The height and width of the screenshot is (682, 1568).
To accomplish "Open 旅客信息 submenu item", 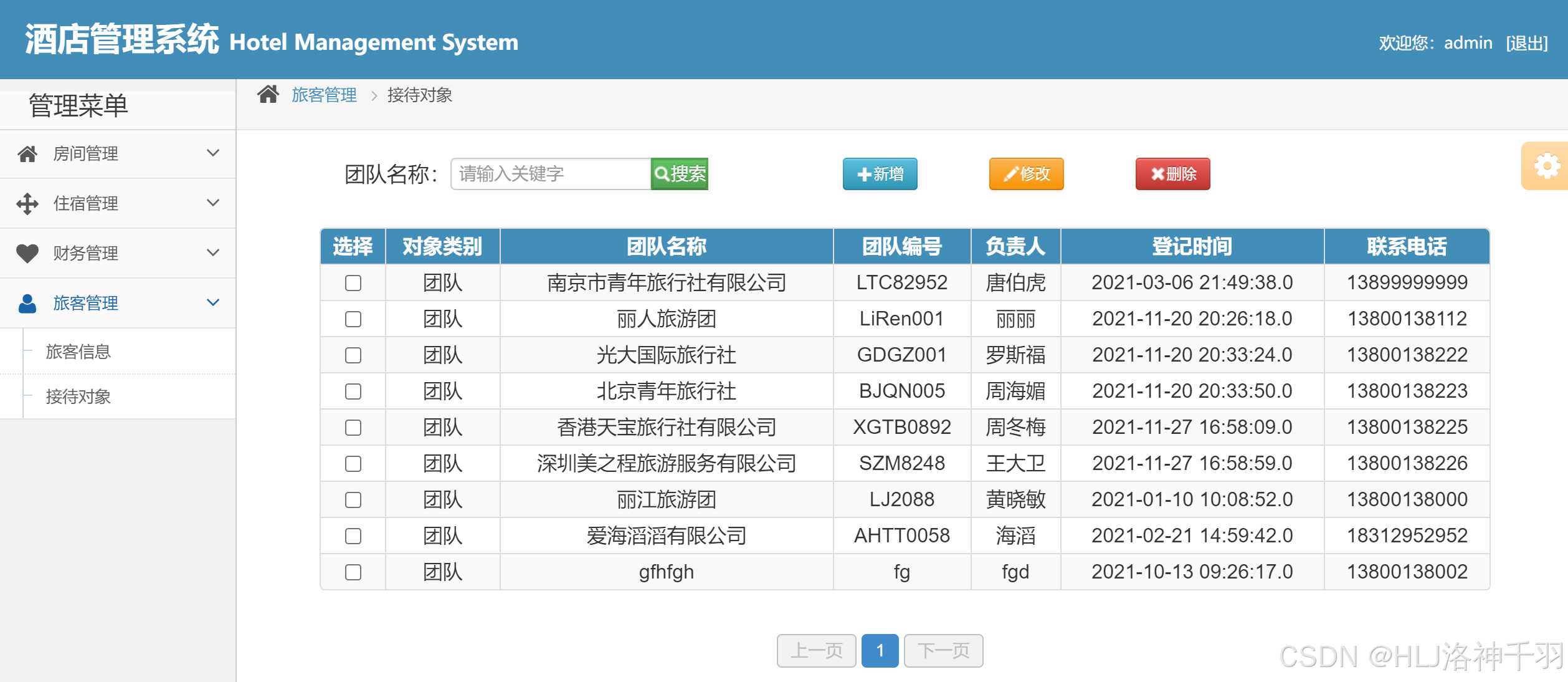I will click(x=78, y=352).
